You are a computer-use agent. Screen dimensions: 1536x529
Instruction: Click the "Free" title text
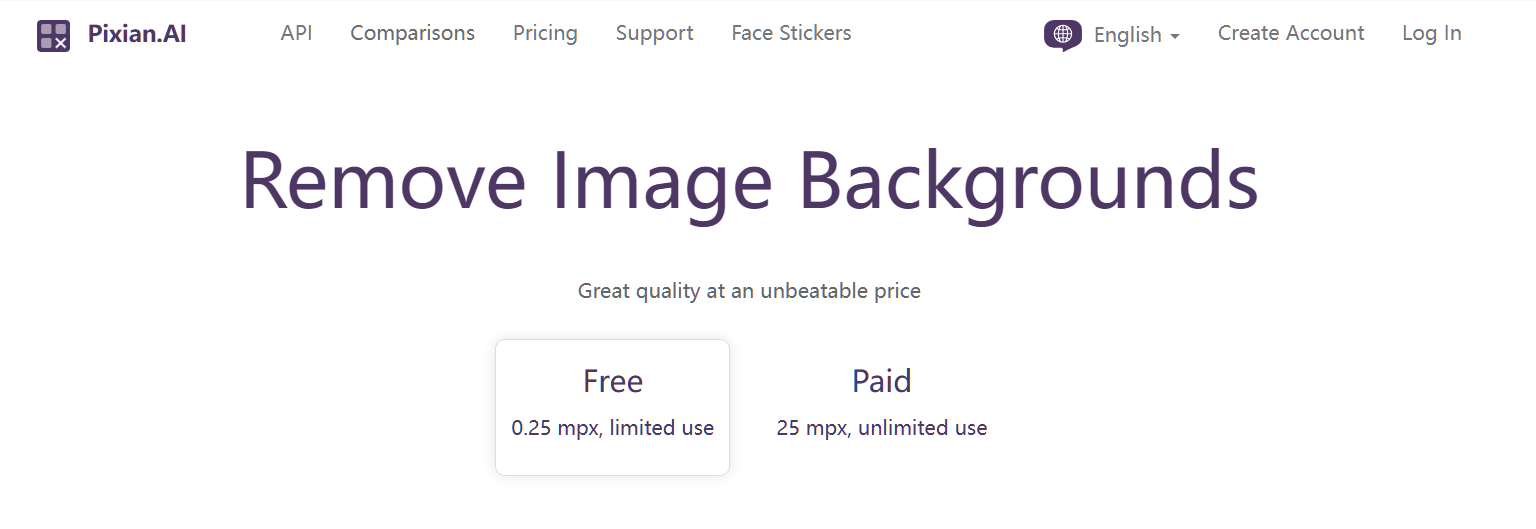click(612, 381)
